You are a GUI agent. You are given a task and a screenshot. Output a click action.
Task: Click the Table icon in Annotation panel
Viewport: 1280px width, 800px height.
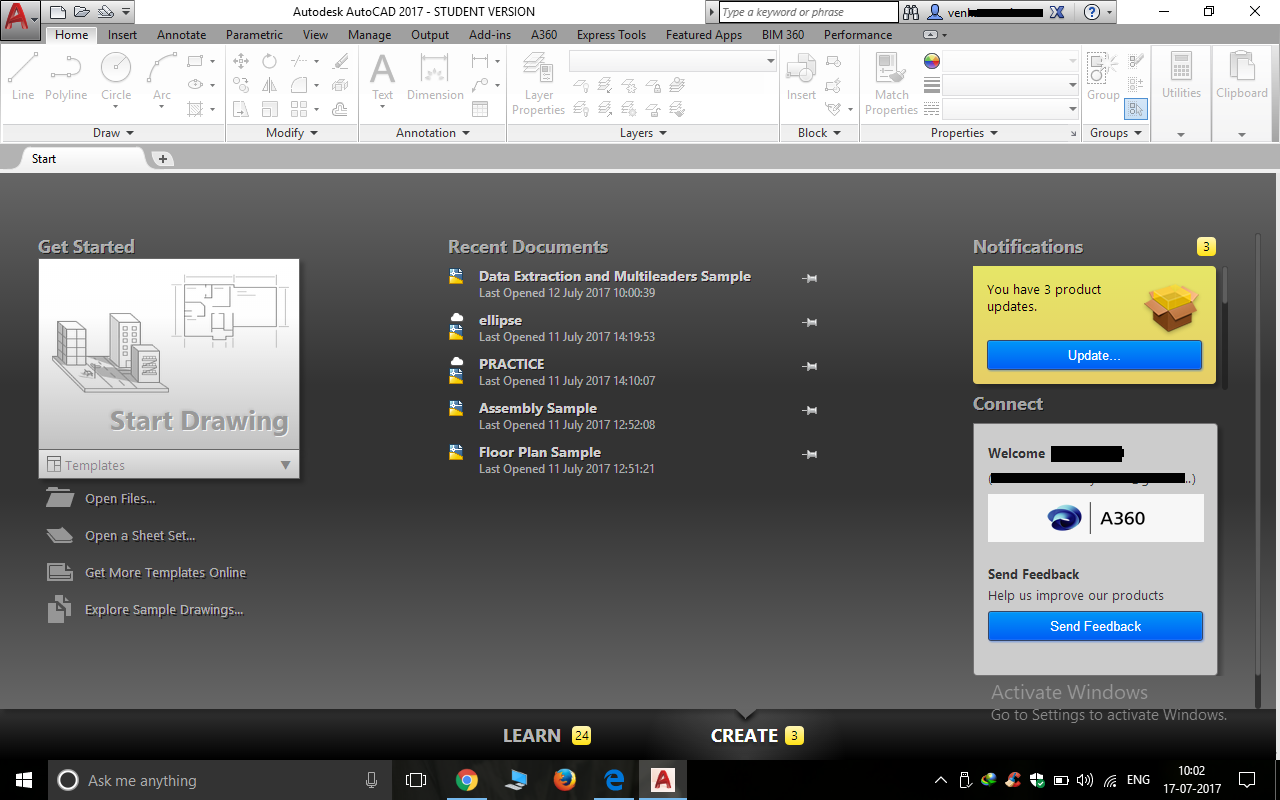pyautogui.click(x=480, y=109)
